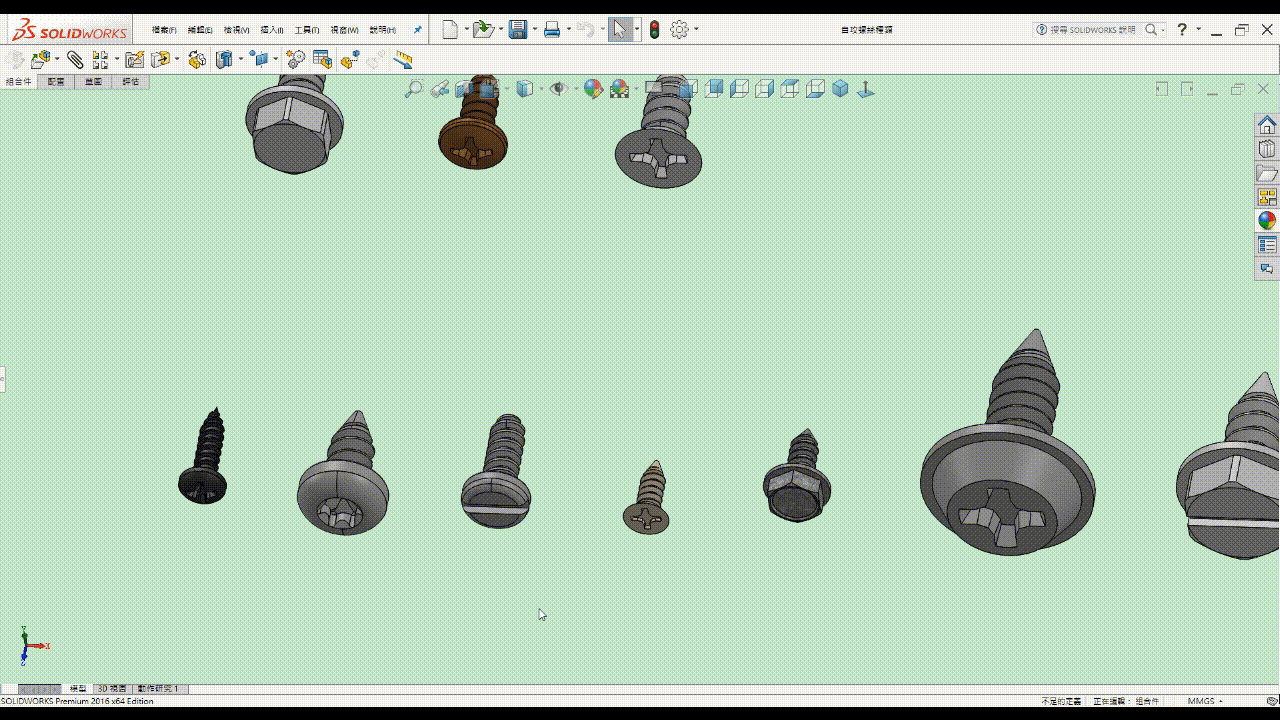Open the Options gear icon
1280x720 pixels.
[679, 30]
